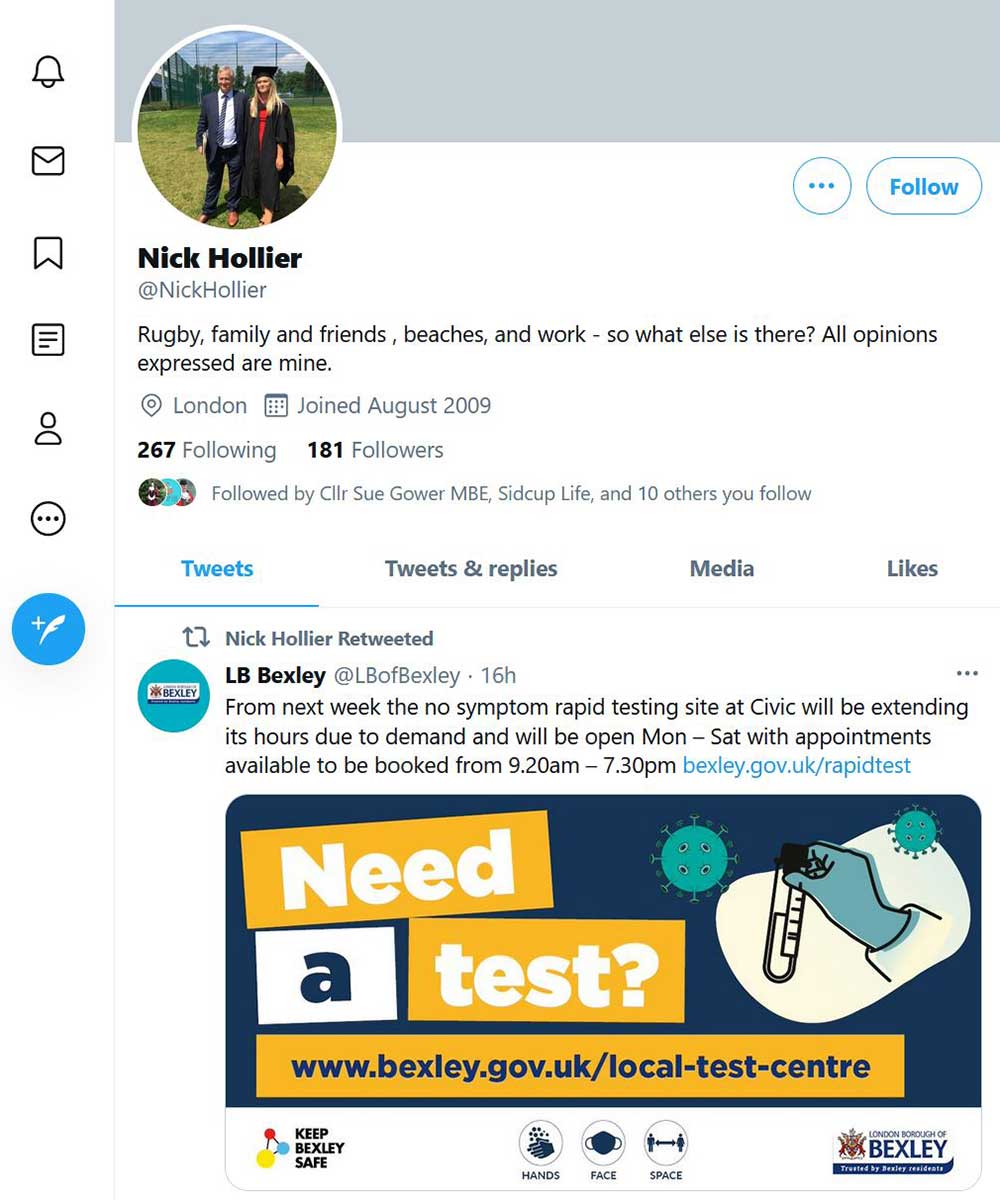Expand the LB Bexley tweet options menu
Screen dimensions: 1000x1200
tap(966, 673)
